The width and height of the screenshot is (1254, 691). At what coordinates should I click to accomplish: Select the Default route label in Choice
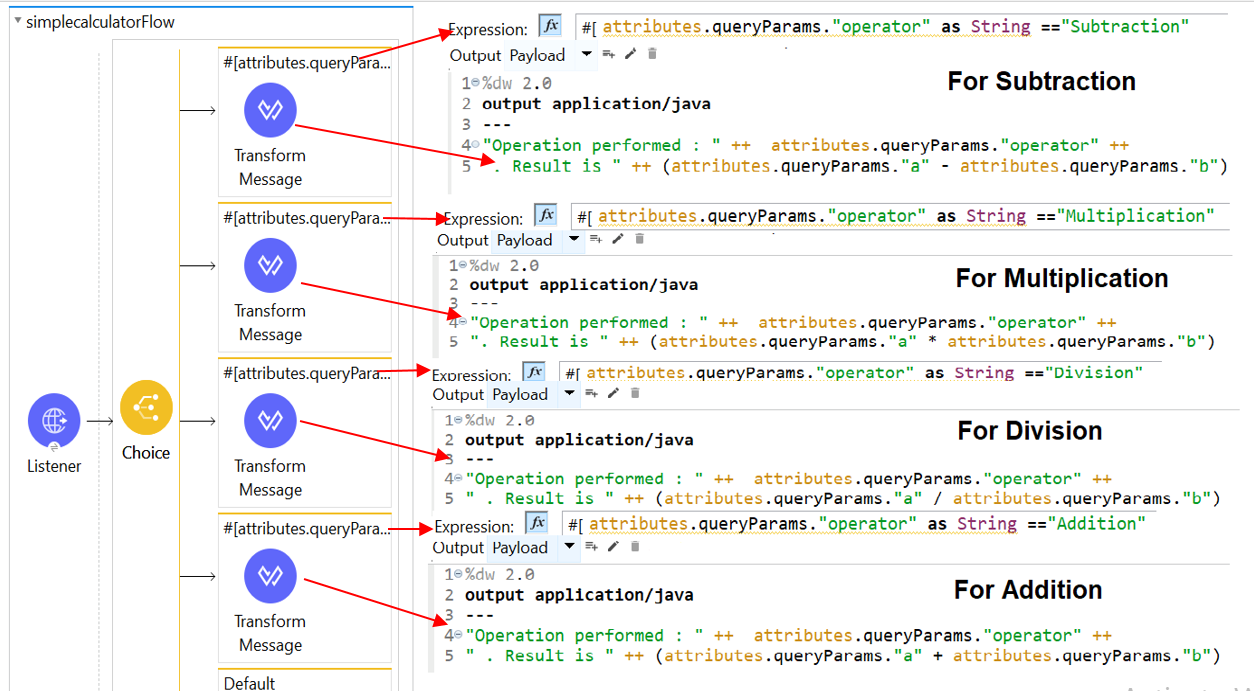(x=249, y=683)
